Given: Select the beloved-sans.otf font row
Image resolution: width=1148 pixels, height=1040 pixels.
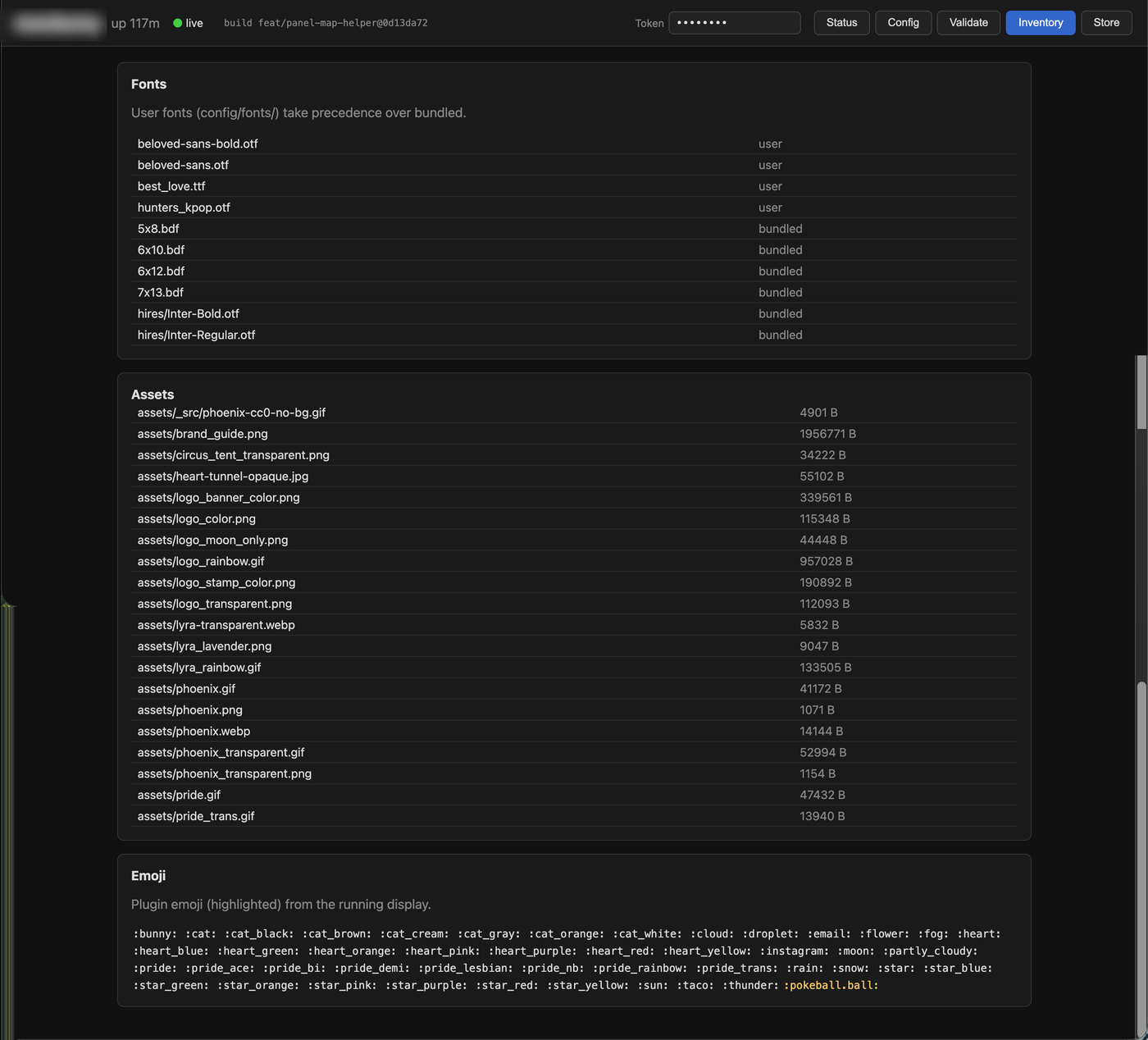Looking at the screenshot, I should 574,165.
